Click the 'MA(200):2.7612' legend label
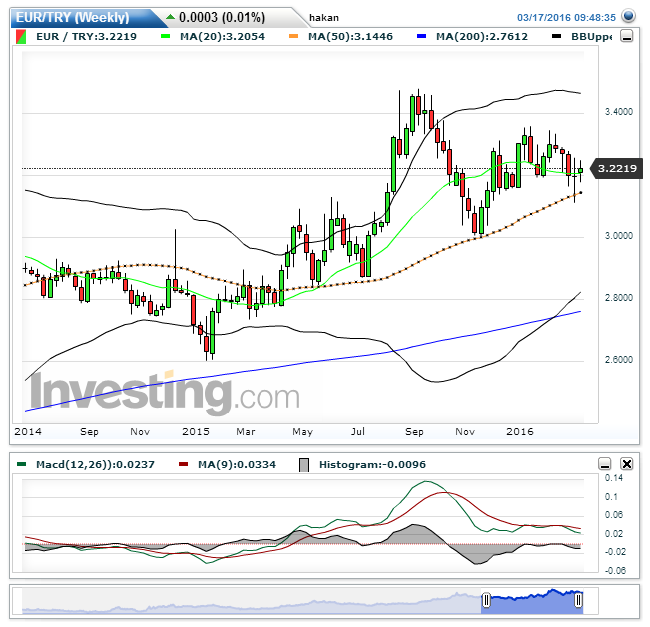This screenshot has height=627, width=650. pos(482,36)
